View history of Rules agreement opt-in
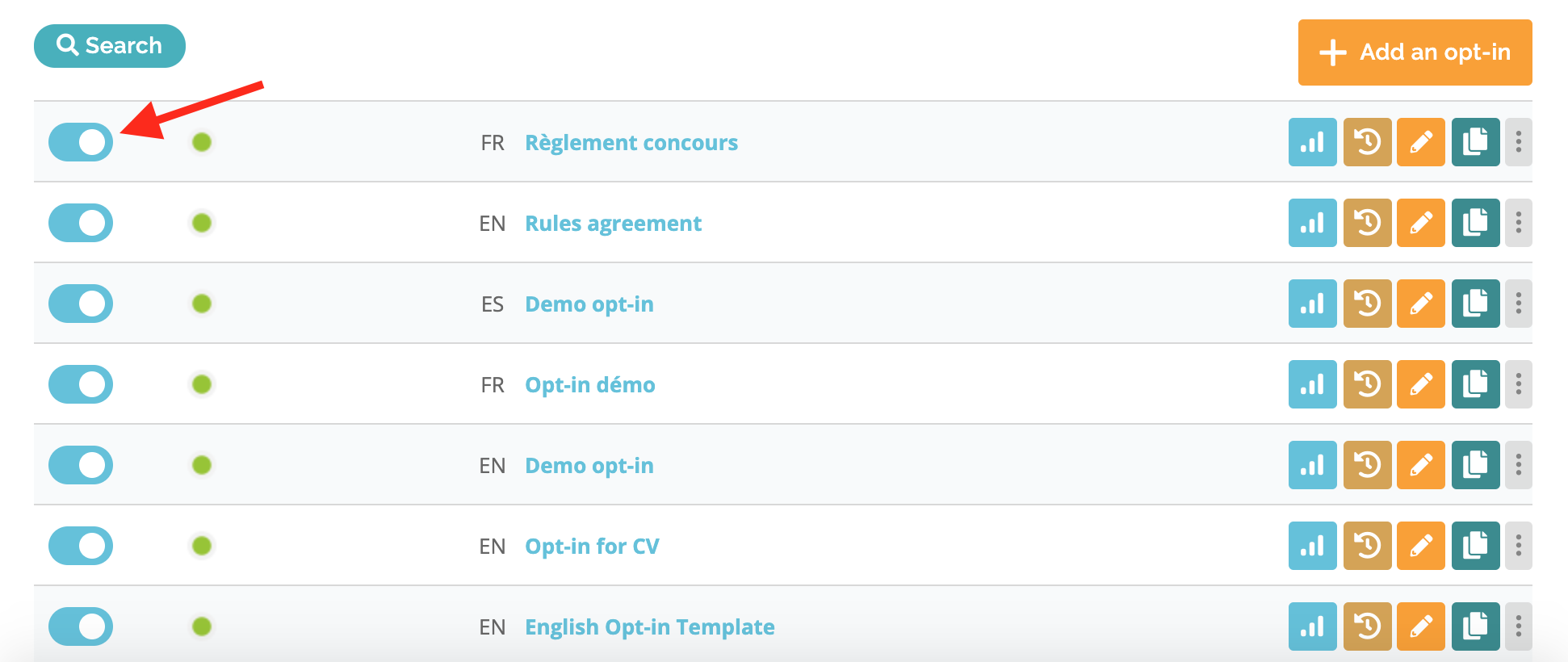This screenshot has width=1568, height=662. pyautogui.click(x=1367, y=223)
